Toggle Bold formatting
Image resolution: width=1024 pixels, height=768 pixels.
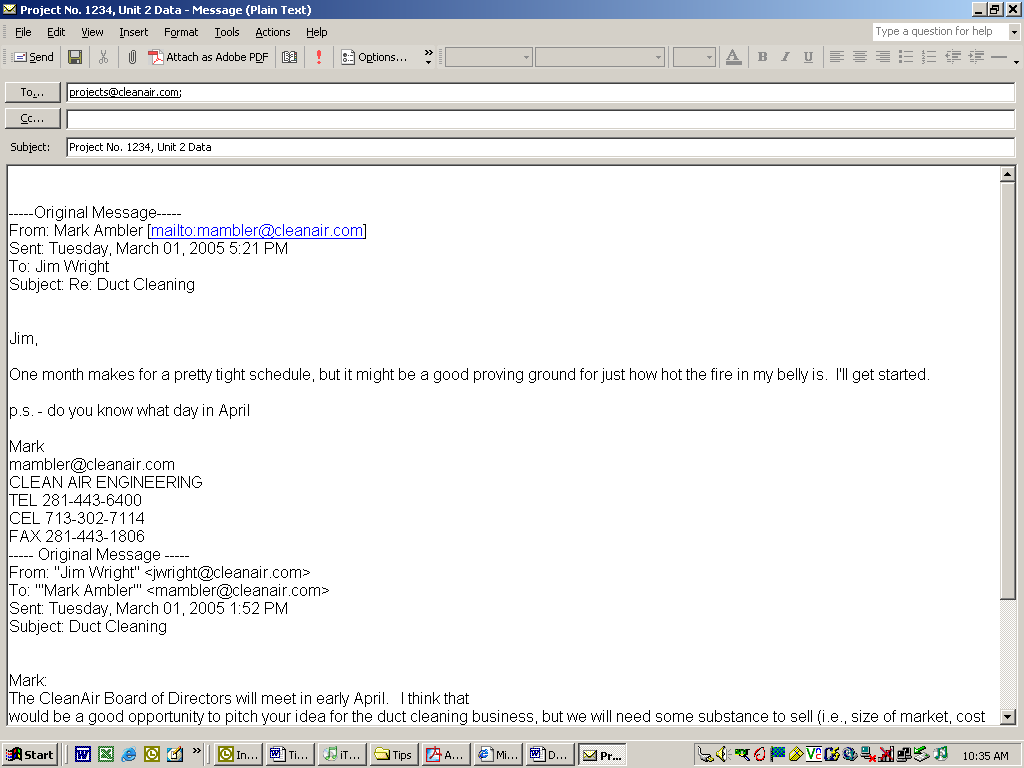762,57
